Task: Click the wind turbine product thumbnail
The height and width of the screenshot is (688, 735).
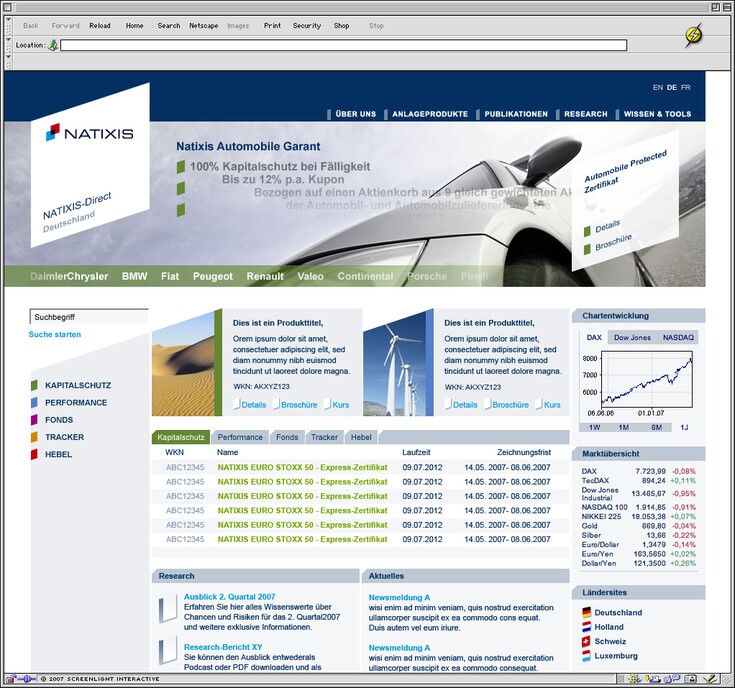Action: coord(395,362)
